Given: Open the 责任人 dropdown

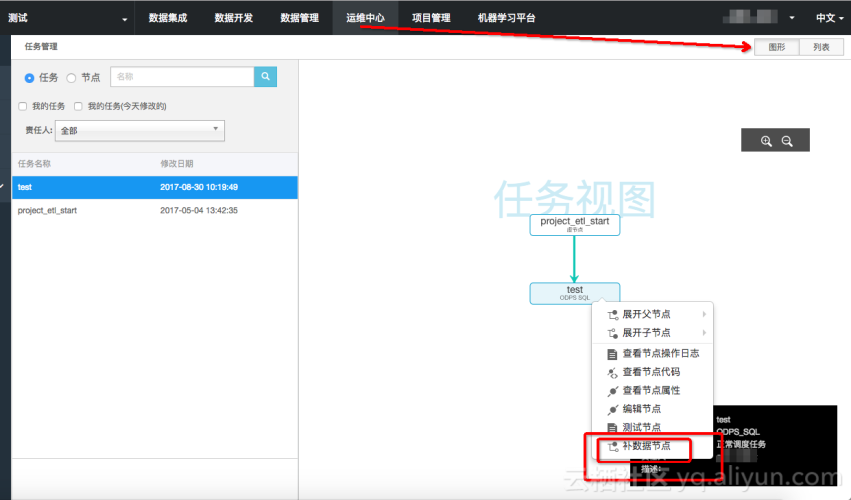Looking at the screenshot, I should point(140,130).
